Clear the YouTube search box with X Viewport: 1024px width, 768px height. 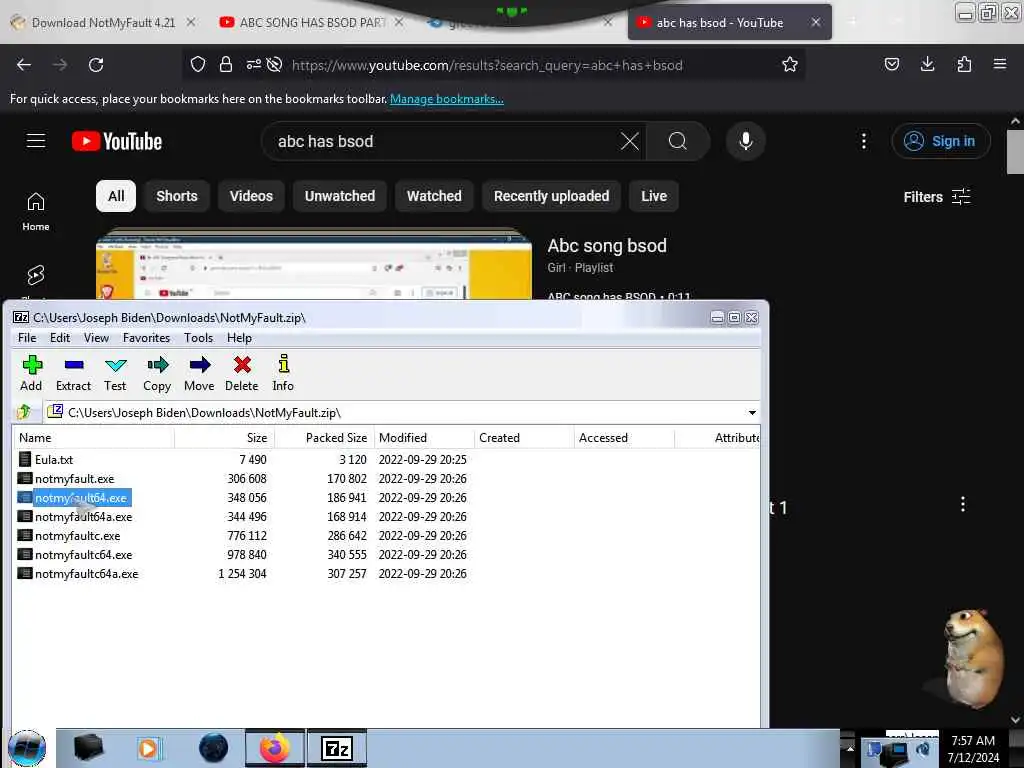630,141
